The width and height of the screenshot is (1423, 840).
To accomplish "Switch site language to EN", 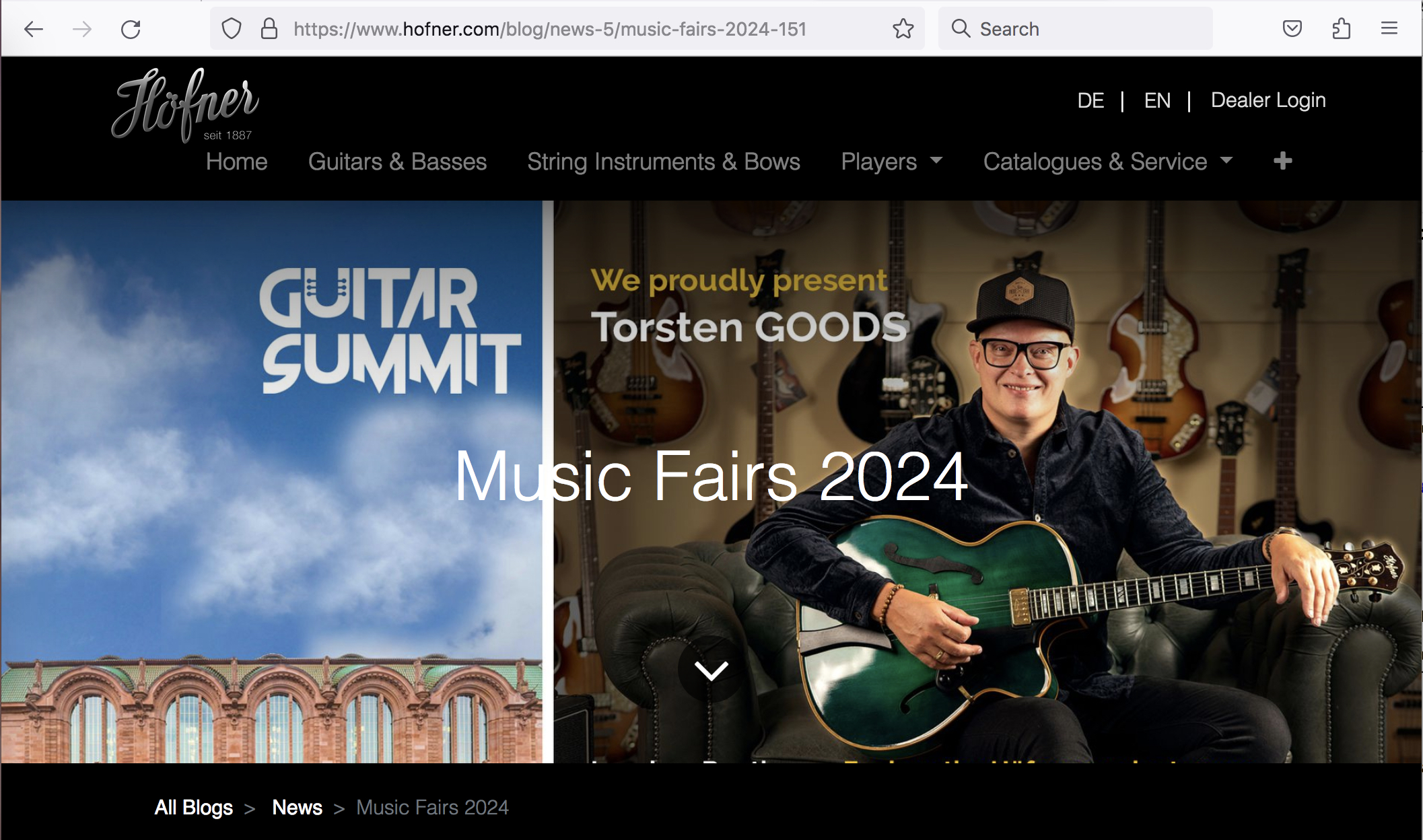I will (1157, 100).
